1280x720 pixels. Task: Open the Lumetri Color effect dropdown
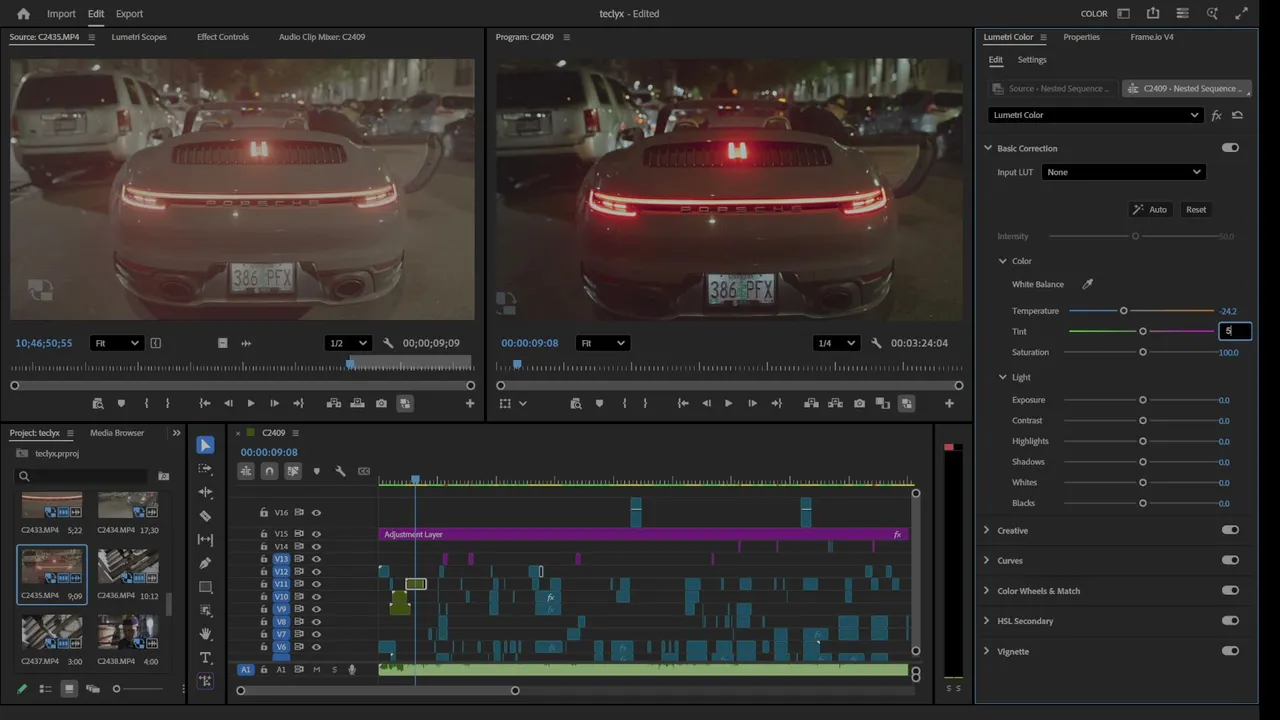(1095, 115)
